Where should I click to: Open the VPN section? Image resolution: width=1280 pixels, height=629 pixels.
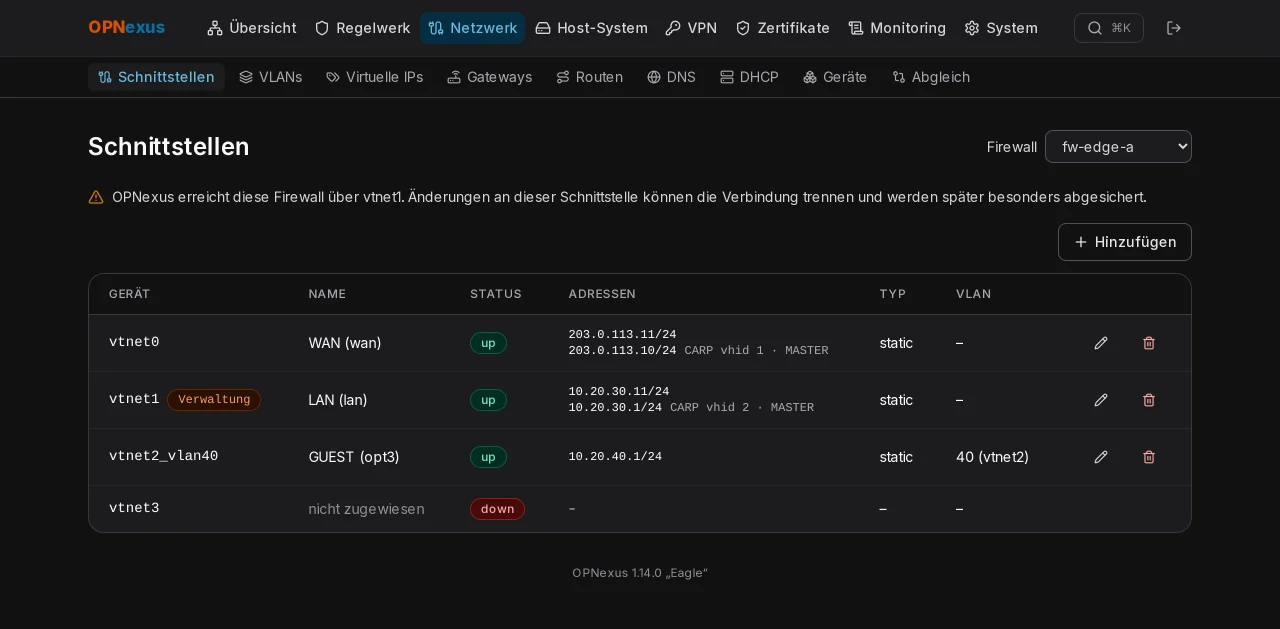pos(691,28)
